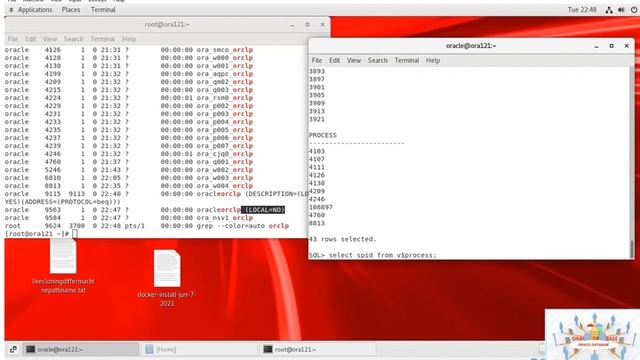The image size is (640, 360).
Task: Close the root@ora121 terminal window
Action: [x=322, y=25]
